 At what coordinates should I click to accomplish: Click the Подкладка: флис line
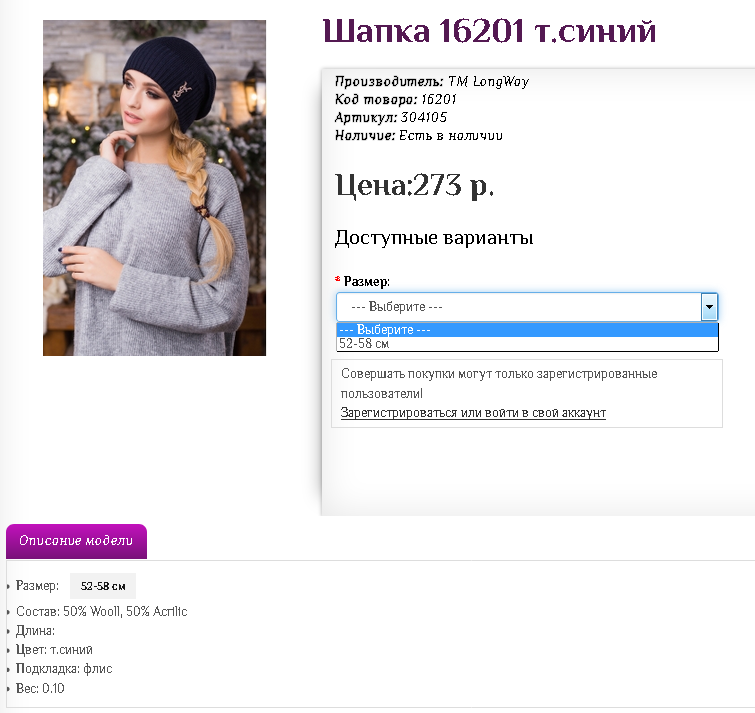(63, 669)
